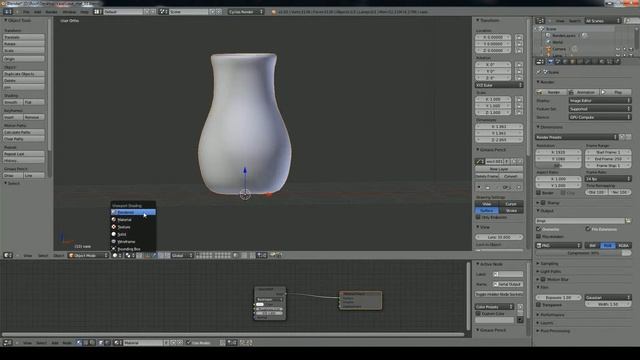Toggle Stamp panel checkbox
The image size is (640, 360).
(543, 202)
